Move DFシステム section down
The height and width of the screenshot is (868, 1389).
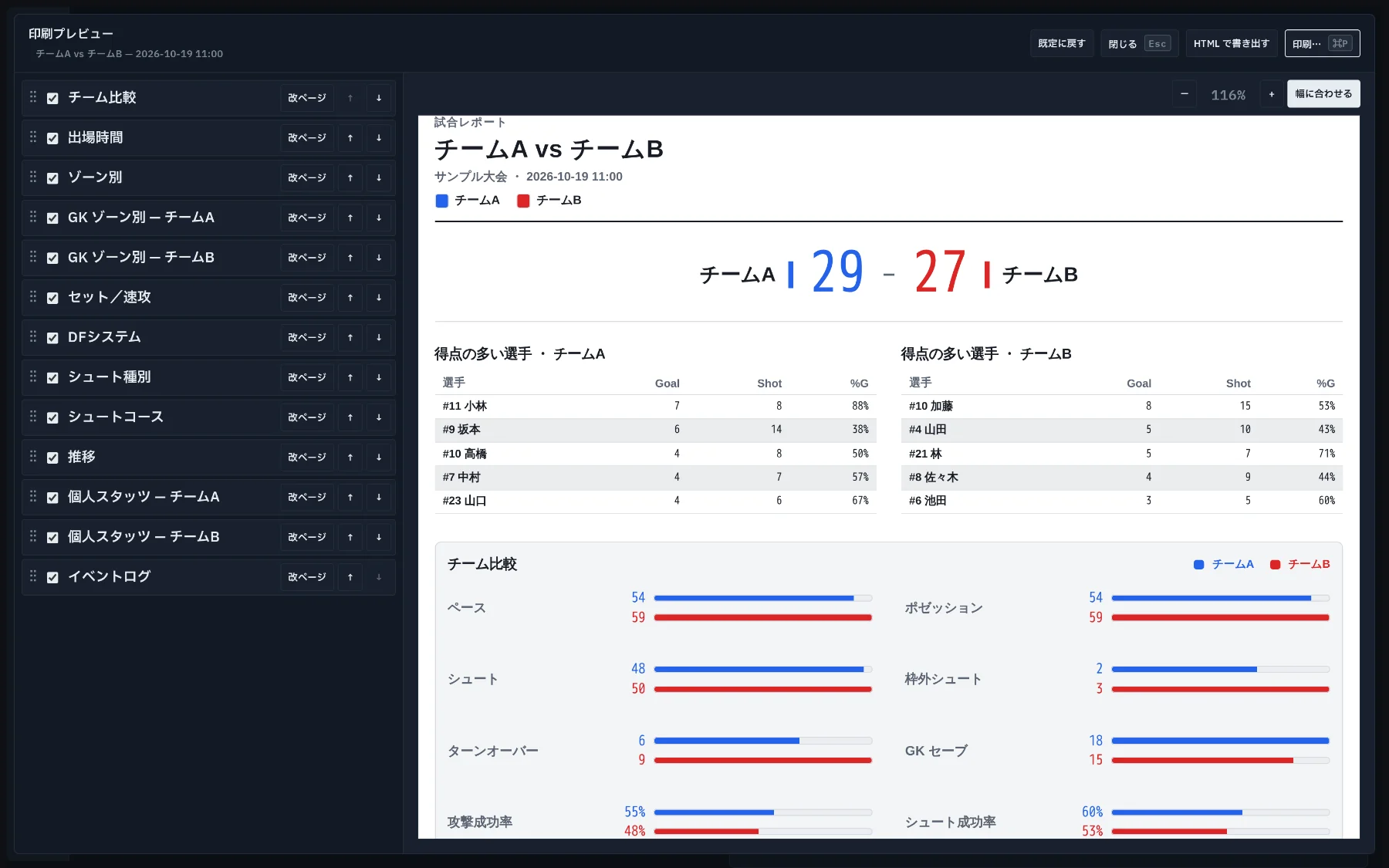coord(379,337)
